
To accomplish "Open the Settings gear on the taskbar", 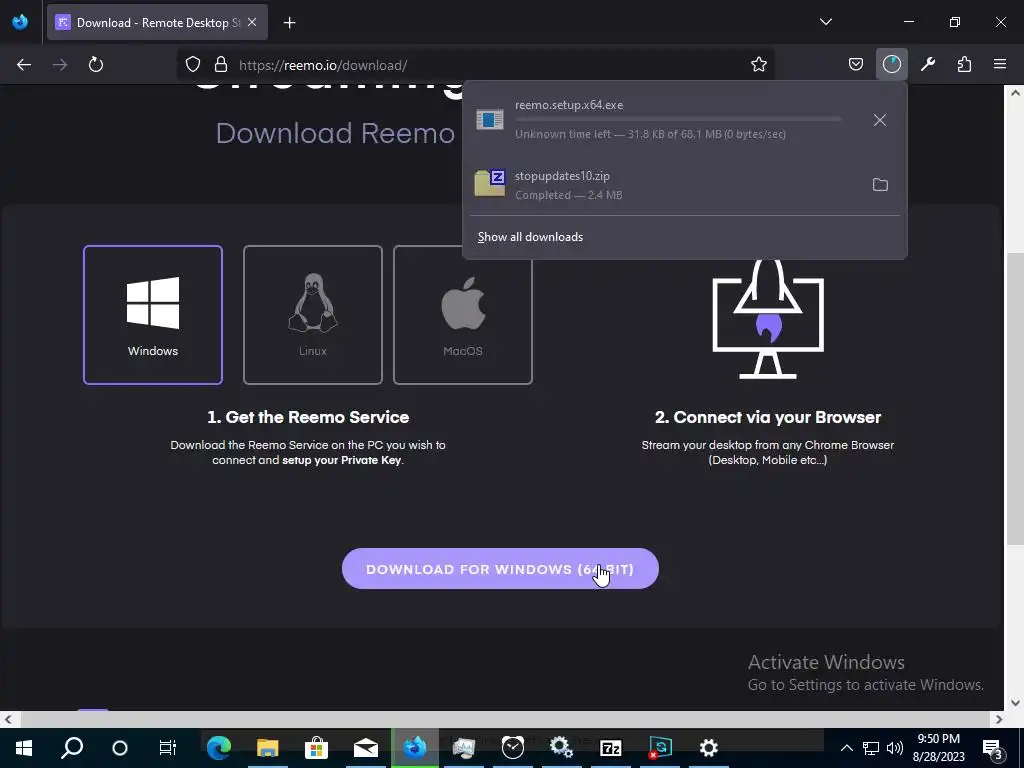I will 709,748.
